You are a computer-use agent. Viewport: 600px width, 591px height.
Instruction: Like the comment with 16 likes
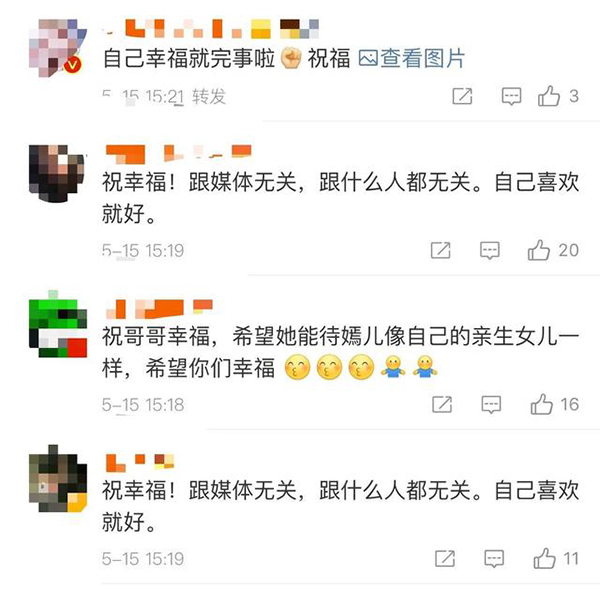[541, 404]
